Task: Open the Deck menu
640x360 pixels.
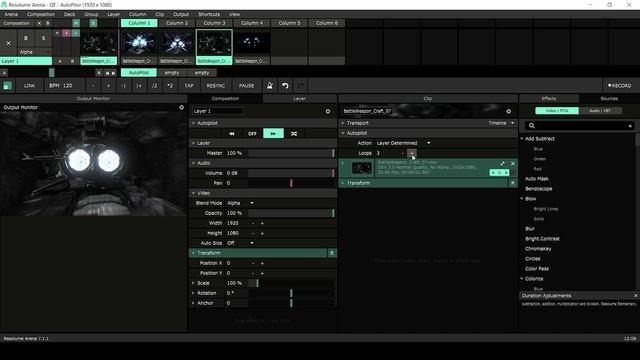Action: [69, 14]
